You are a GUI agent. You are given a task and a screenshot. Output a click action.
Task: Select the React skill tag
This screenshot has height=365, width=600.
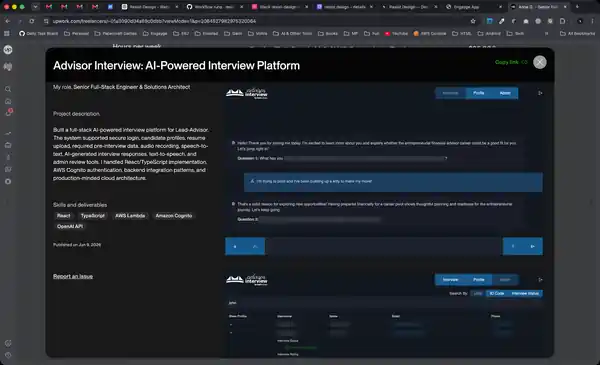coord(64,216)
